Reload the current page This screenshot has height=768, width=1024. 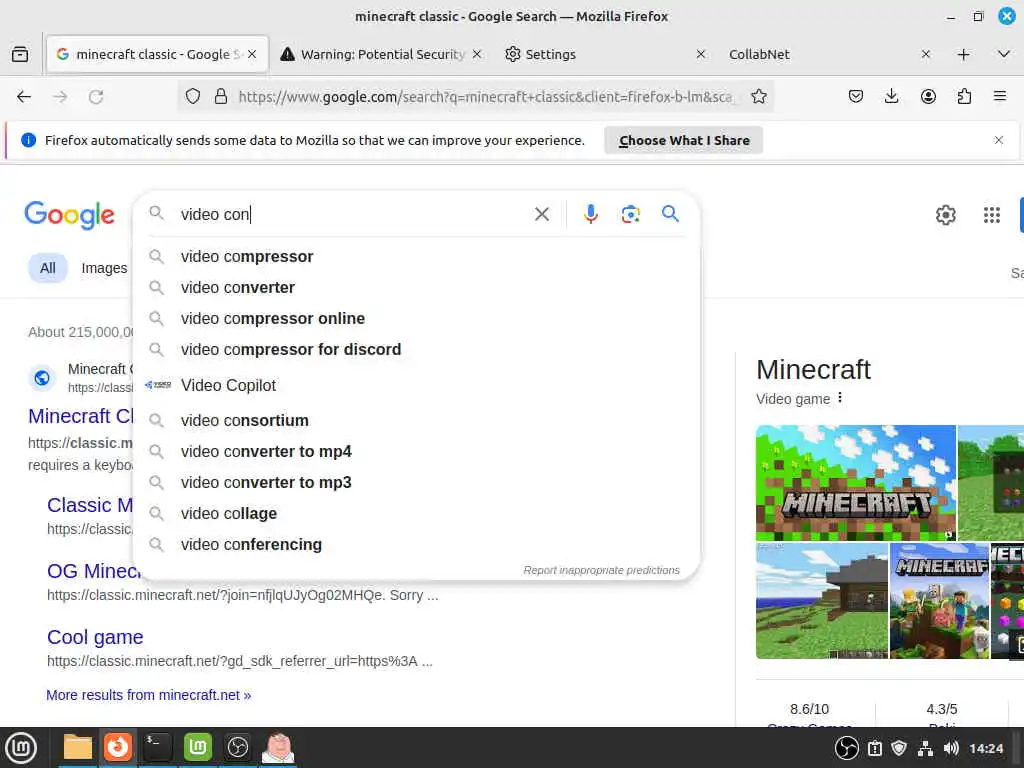click(96, 97)
